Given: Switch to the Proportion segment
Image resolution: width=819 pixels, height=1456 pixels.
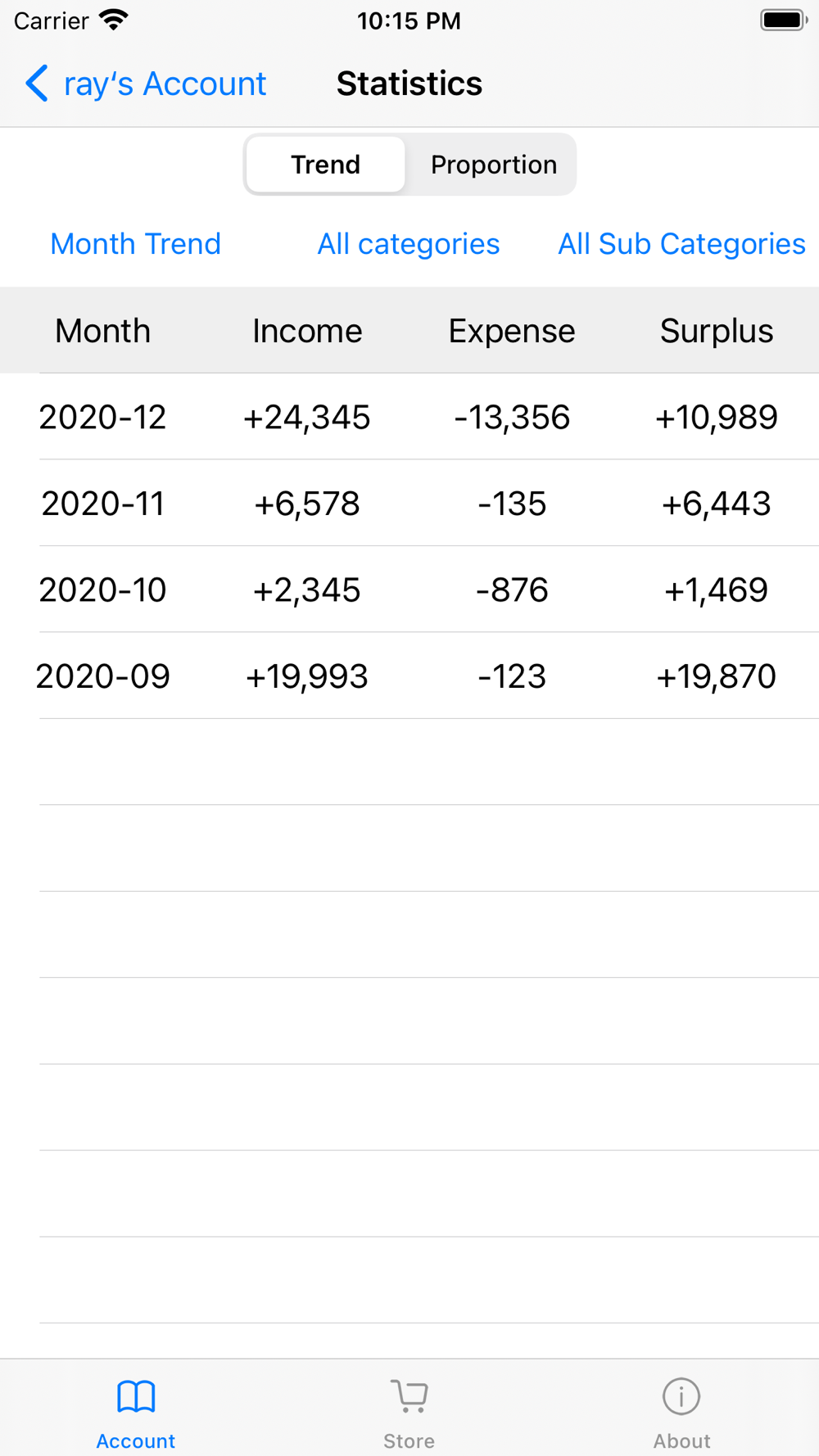Looking at the screenshot, I should point(494,165).
